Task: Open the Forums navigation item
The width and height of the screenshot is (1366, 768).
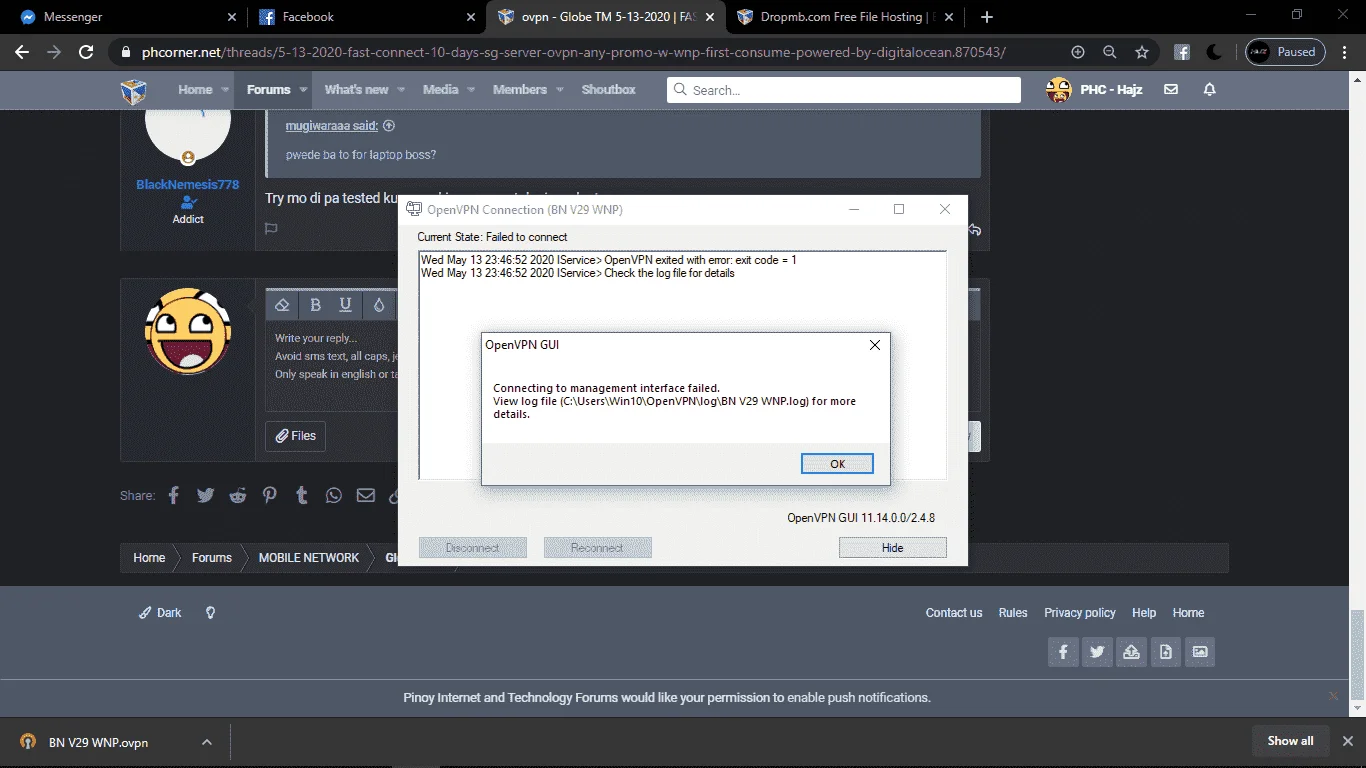Action: tap(269, 90)
